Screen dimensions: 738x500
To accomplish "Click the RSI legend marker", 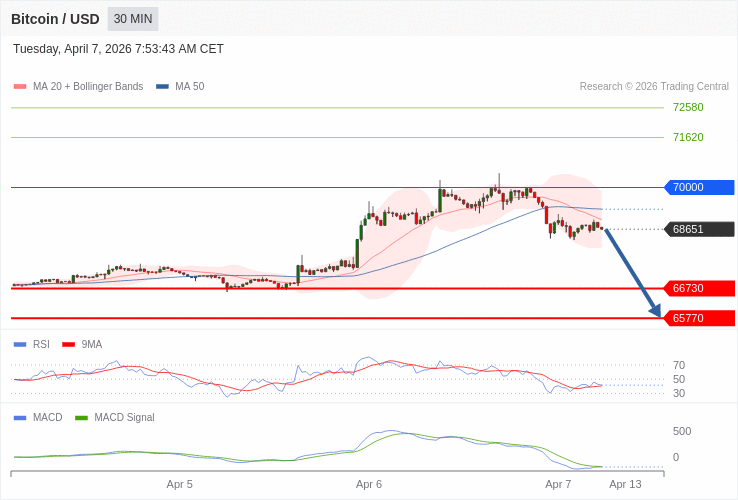I will click(20, 344).
